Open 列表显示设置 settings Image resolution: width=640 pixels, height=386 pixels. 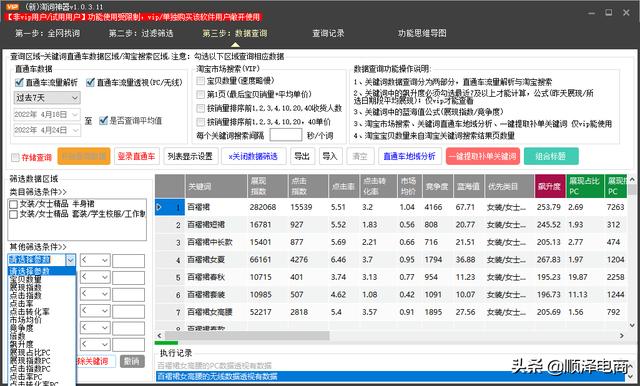pos(190,156)
